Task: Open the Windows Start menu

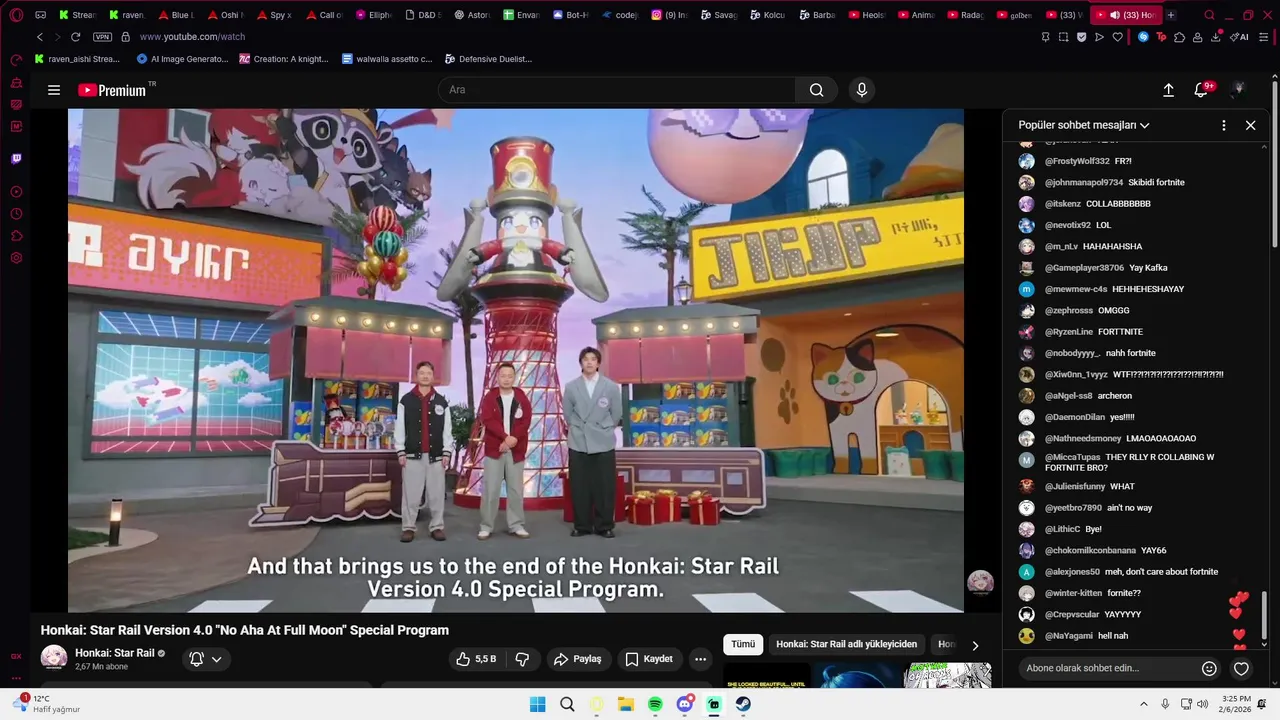Action: click(538, 704)
